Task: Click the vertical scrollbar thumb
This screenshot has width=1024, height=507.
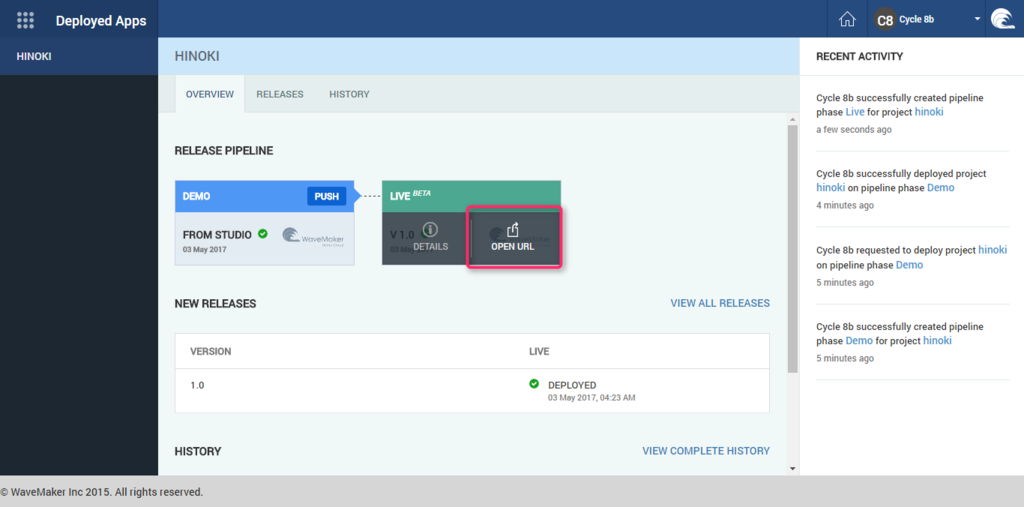Action: pyautogui.click(x=793, y=249)
